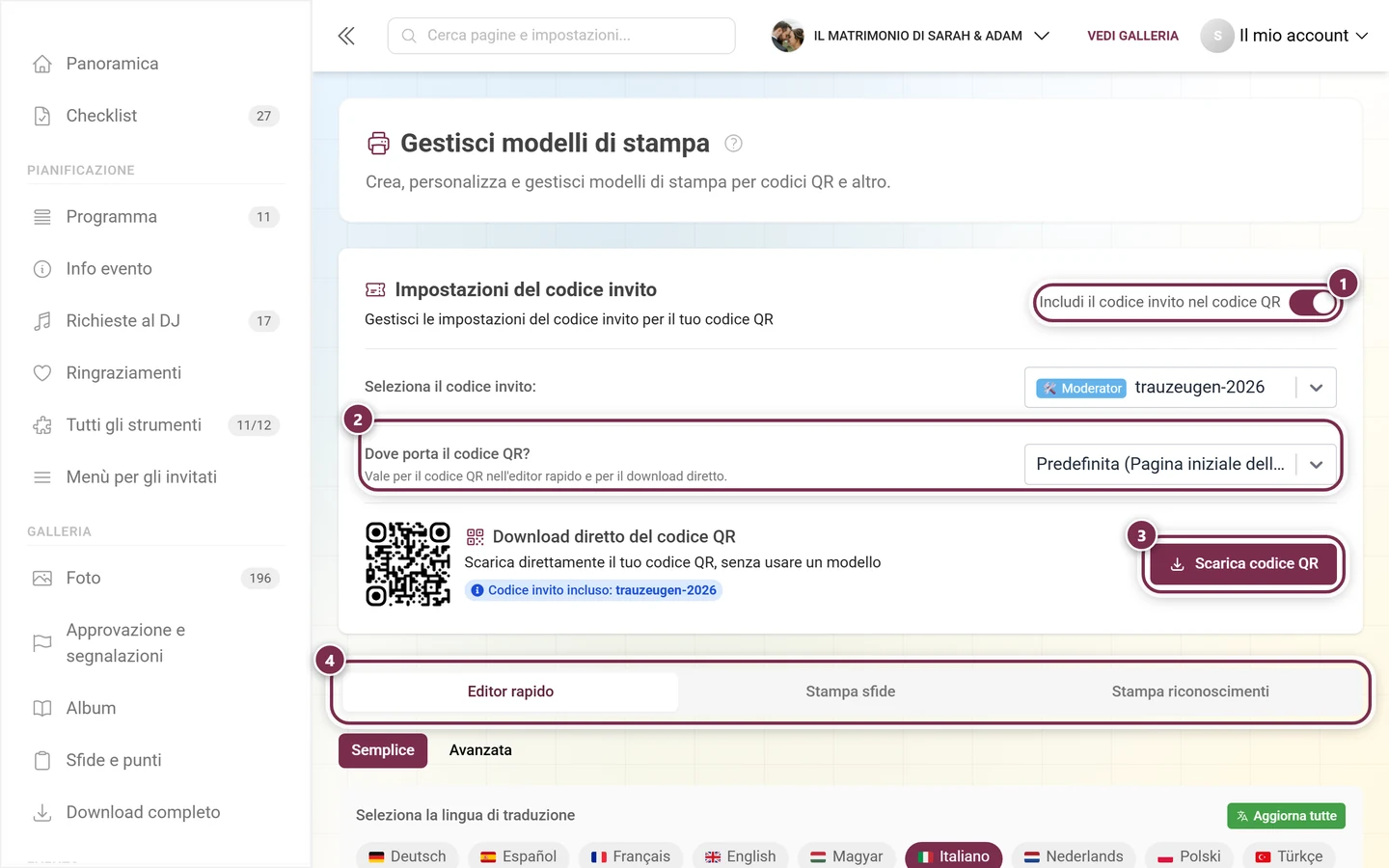1389x868 pixels.
Task: Open the Il mio account menu
Action: tap(1285, 36)
